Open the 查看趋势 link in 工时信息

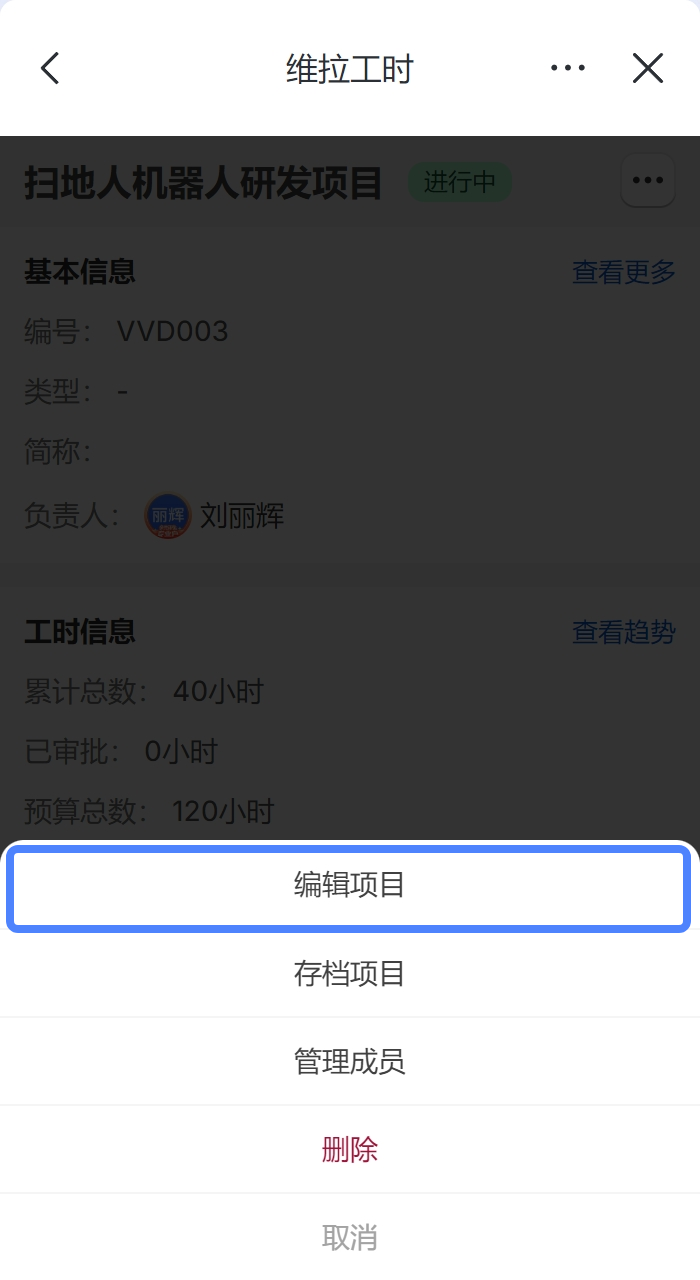tap(624, 632)
